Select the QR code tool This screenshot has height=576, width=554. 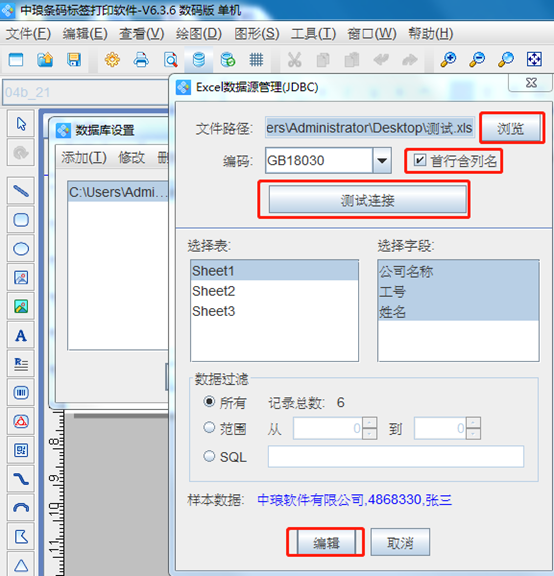[x=21, y=450]
